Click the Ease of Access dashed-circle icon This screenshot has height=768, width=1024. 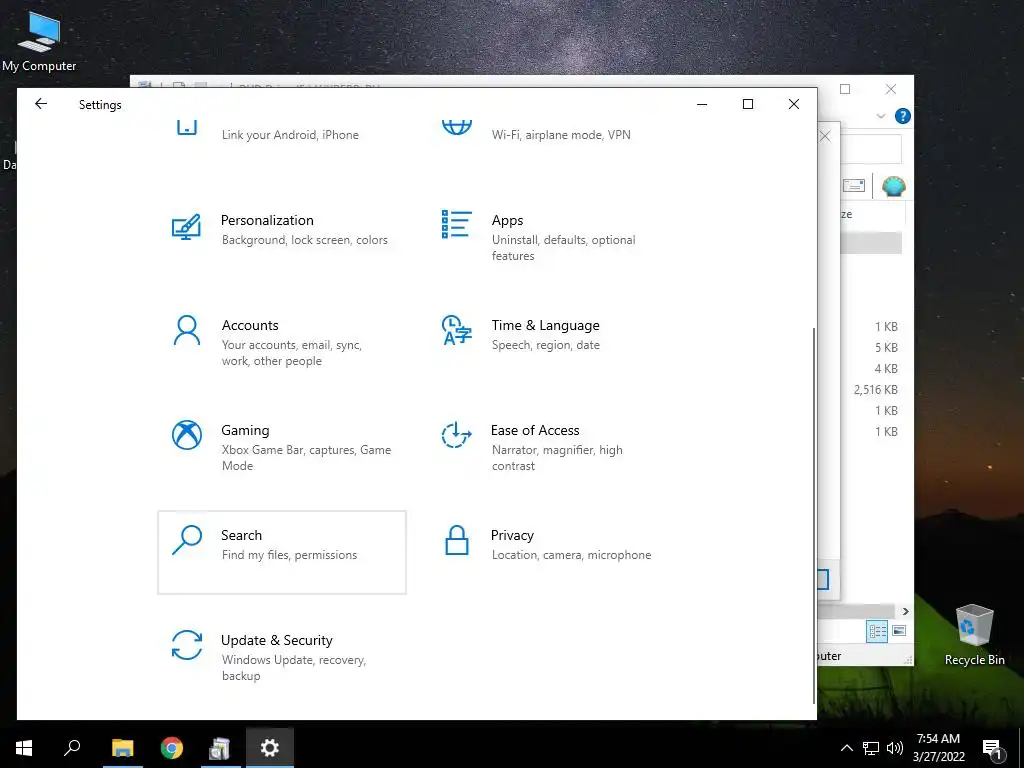point(456,435)
